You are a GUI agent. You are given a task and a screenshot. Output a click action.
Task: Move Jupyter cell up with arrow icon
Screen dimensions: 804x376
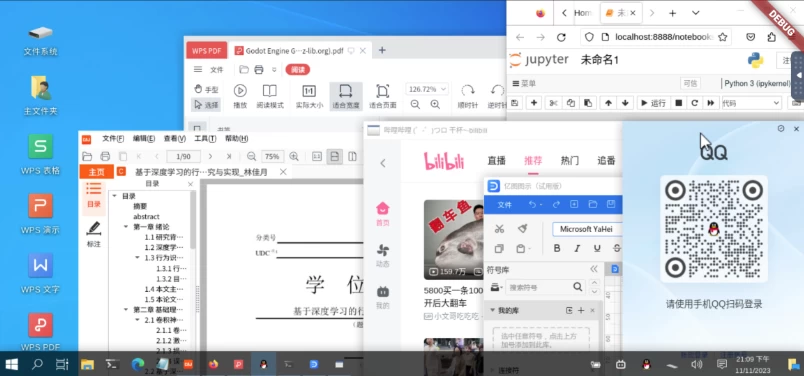(x=608, y=103)
